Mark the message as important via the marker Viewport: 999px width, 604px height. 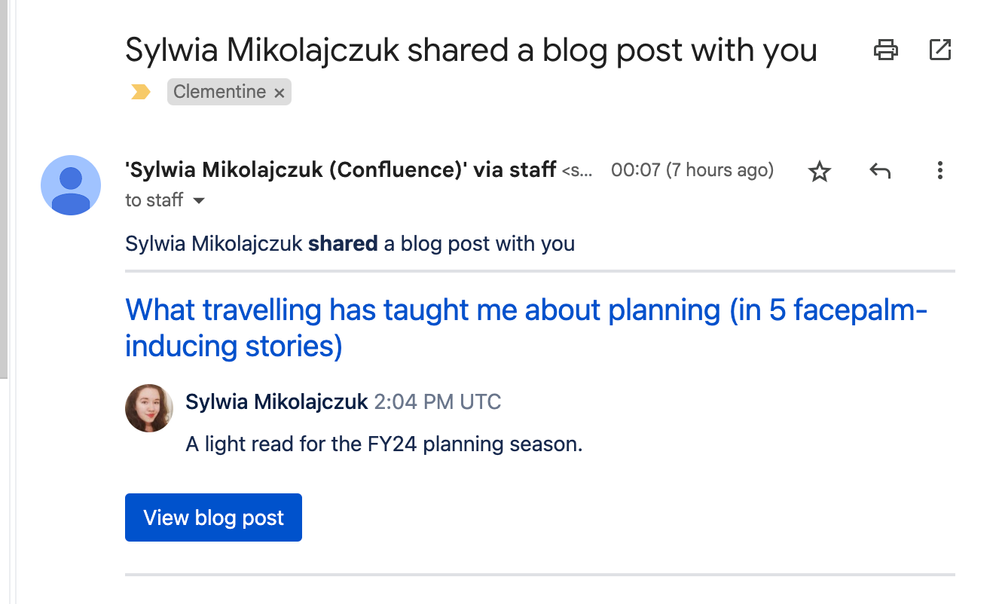point(141,91)
